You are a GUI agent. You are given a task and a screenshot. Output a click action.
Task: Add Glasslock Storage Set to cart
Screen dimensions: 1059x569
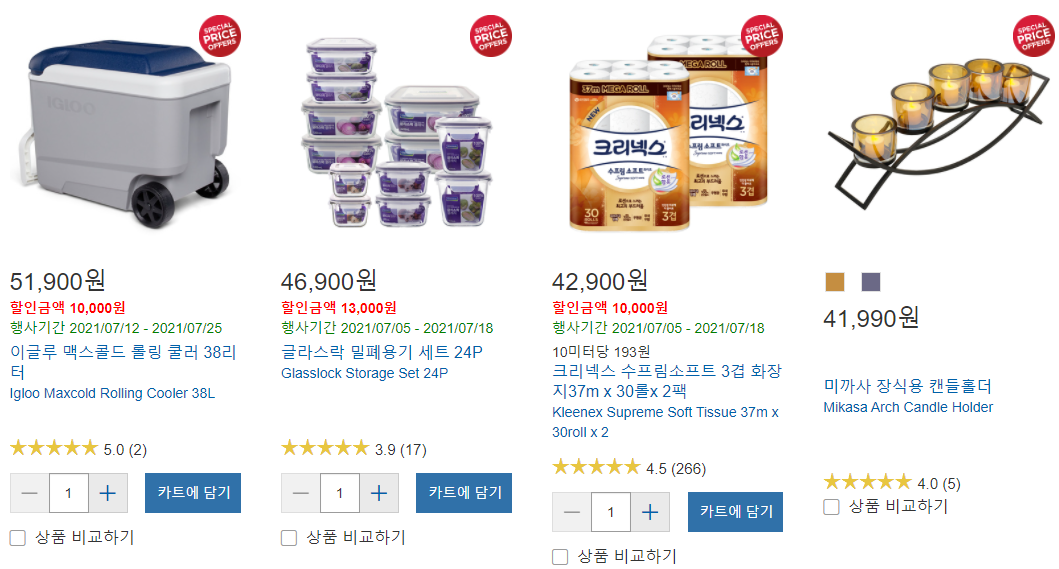coord(464,493)
